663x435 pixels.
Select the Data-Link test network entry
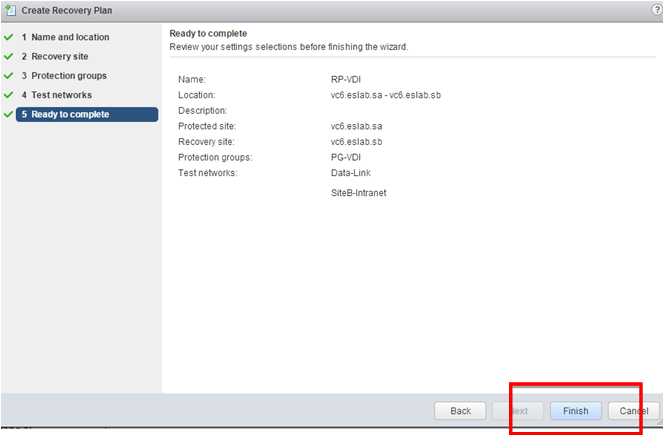tap(351, 173)
